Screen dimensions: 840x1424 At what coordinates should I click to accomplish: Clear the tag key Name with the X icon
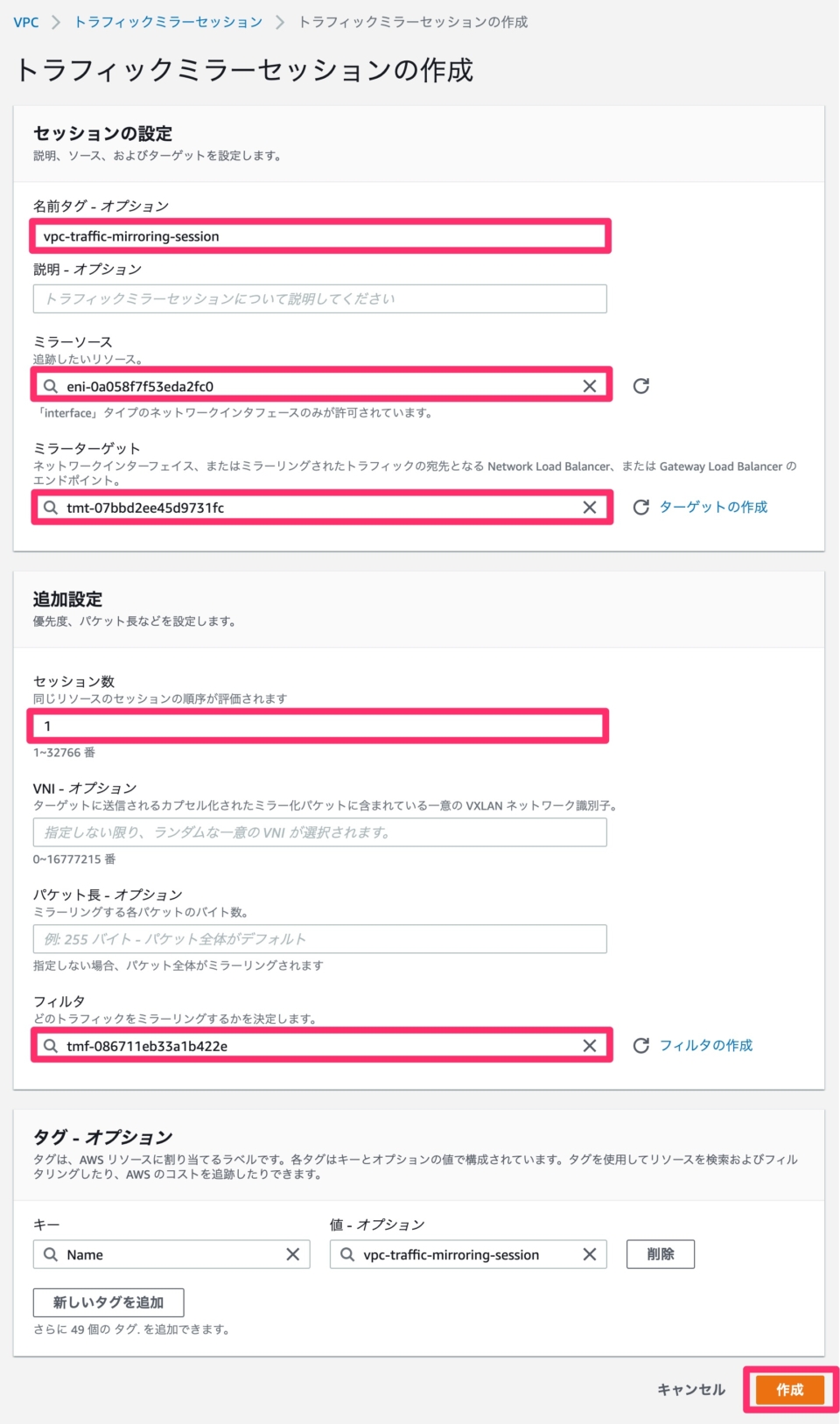[294, 1254]
